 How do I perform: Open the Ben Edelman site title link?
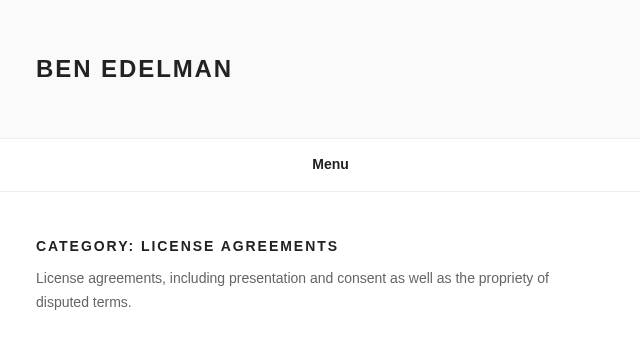134,69
